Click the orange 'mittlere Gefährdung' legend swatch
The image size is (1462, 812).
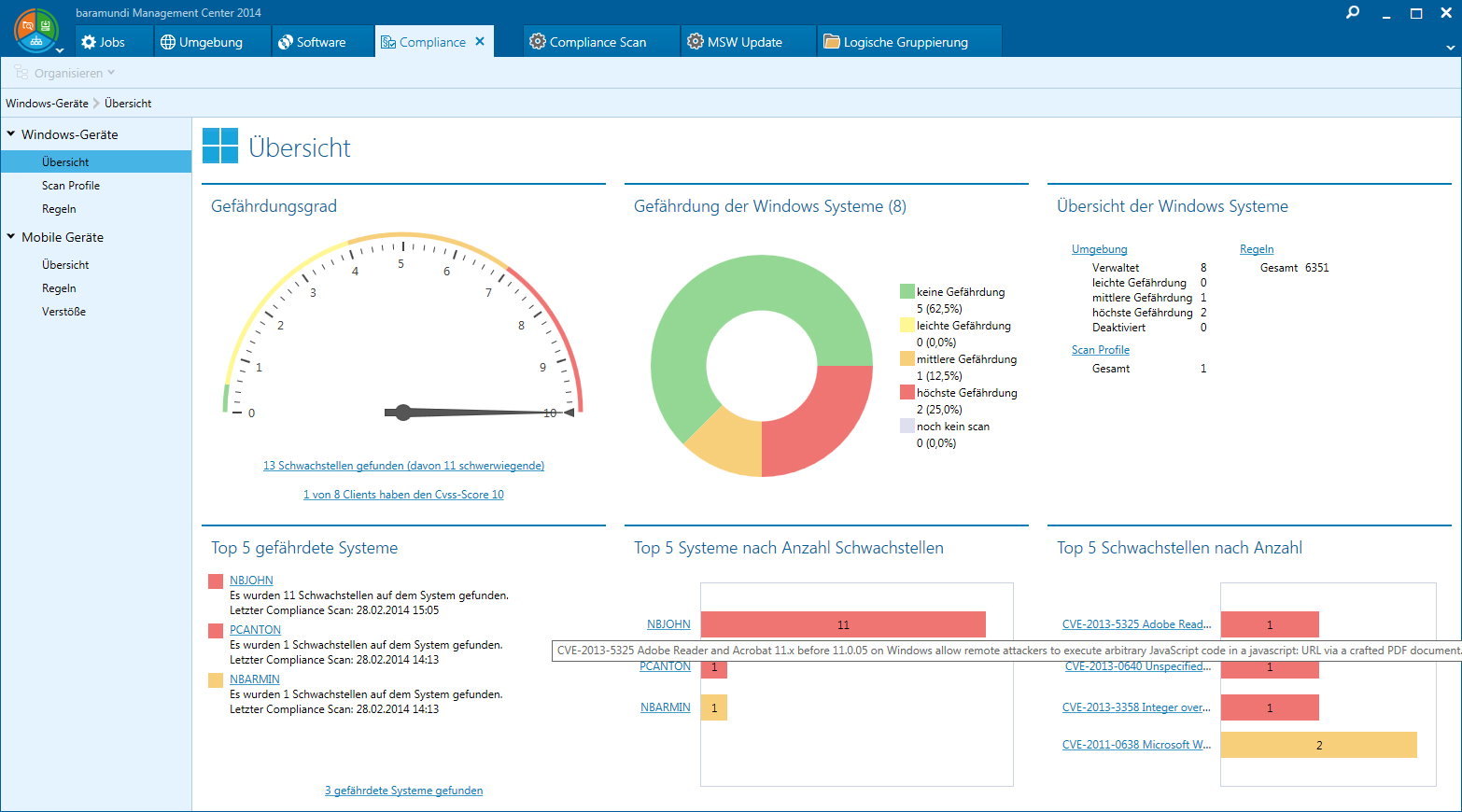(907, 358)
